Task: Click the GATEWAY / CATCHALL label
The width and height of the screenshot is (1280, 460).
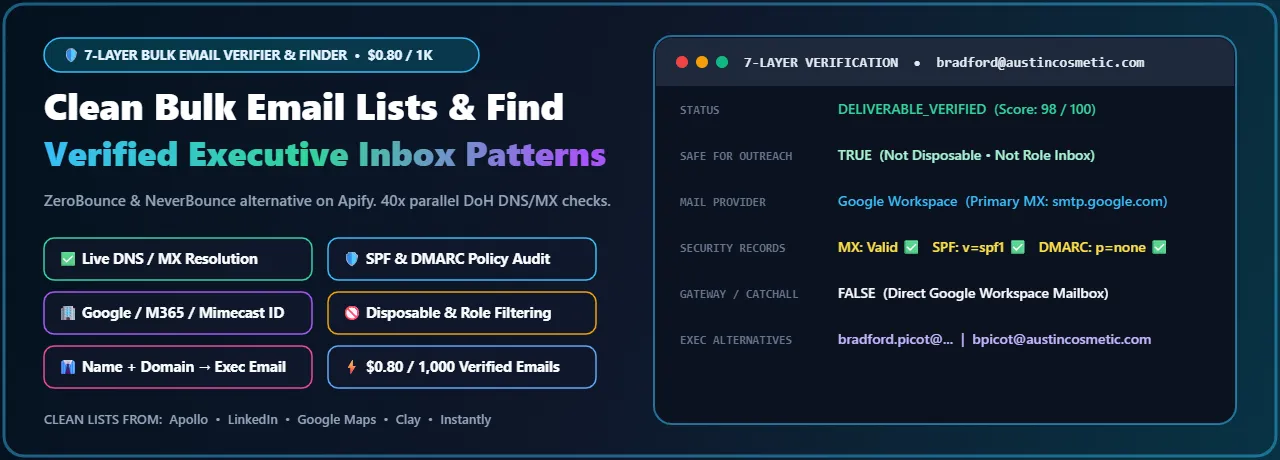Action: coord(739,294)
